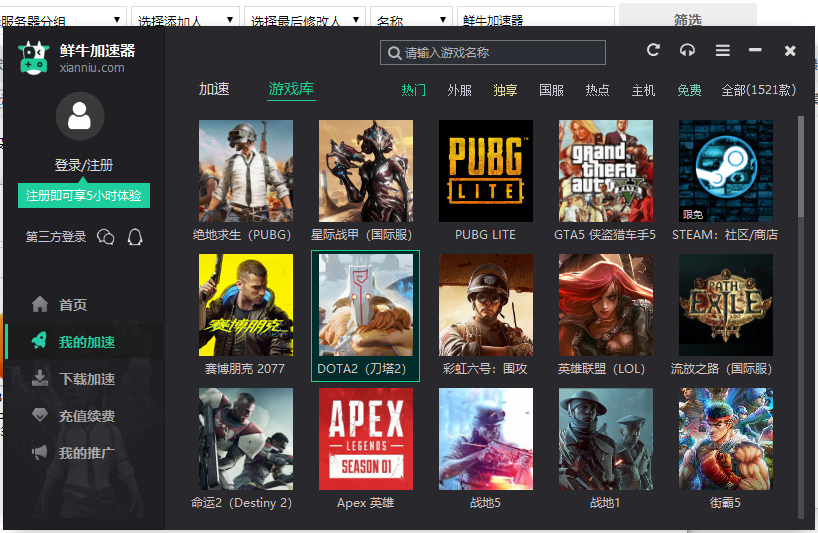Open the 赛博朋克 2077 cover

pyautogui.click(x=246, y=305)
